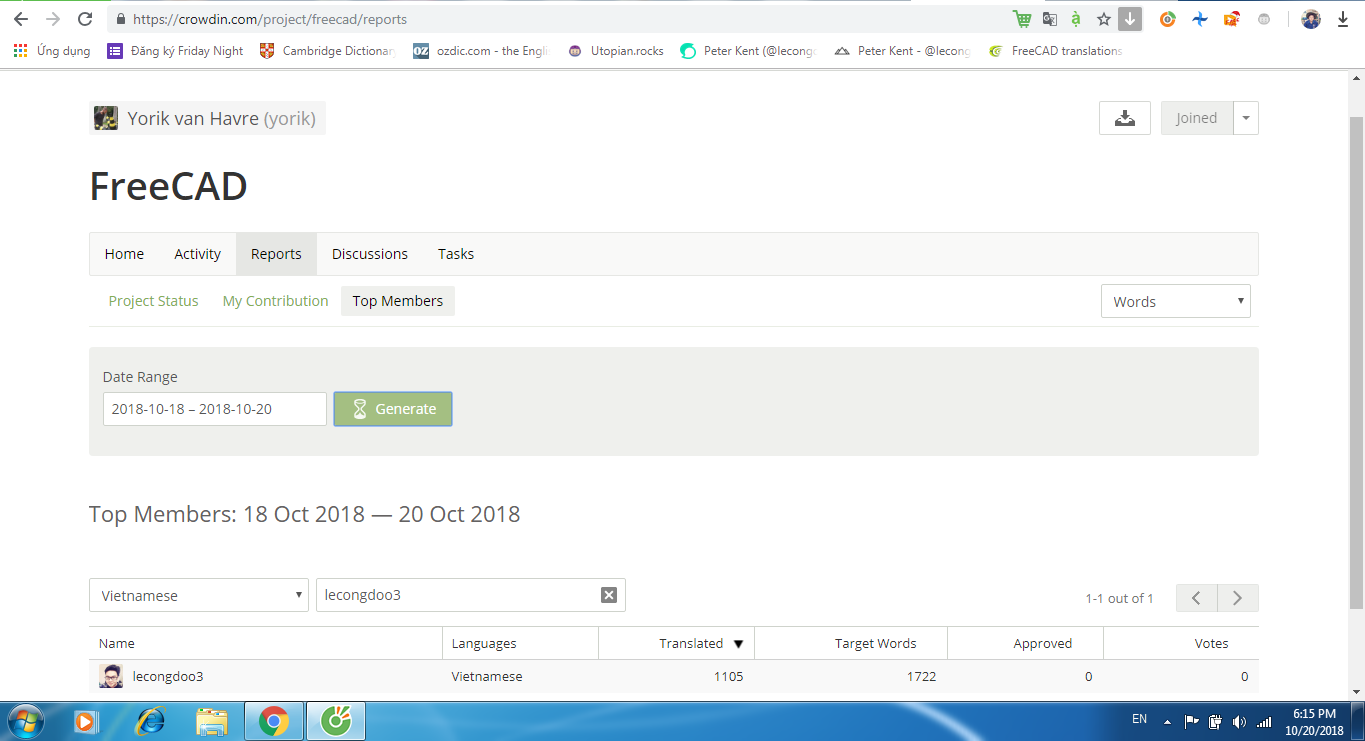
Task: Open File Explorer from taskbar
Action: 211,720
